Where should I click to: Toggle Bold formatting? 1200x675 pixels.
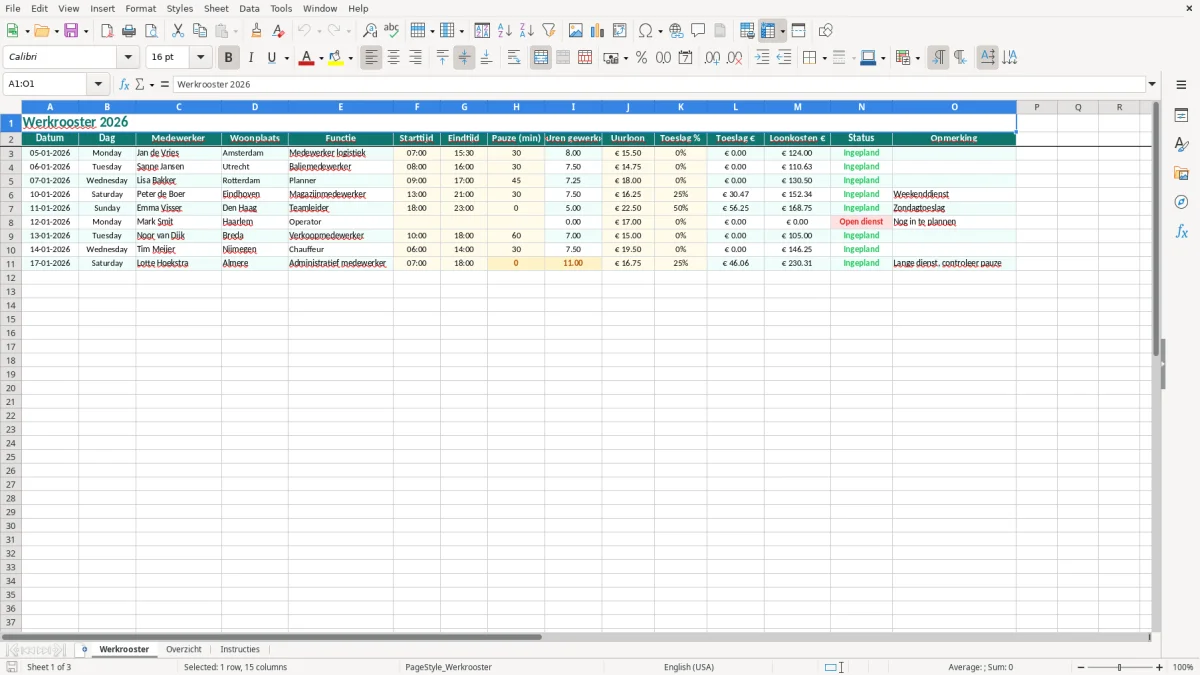(x=229, y=58)
